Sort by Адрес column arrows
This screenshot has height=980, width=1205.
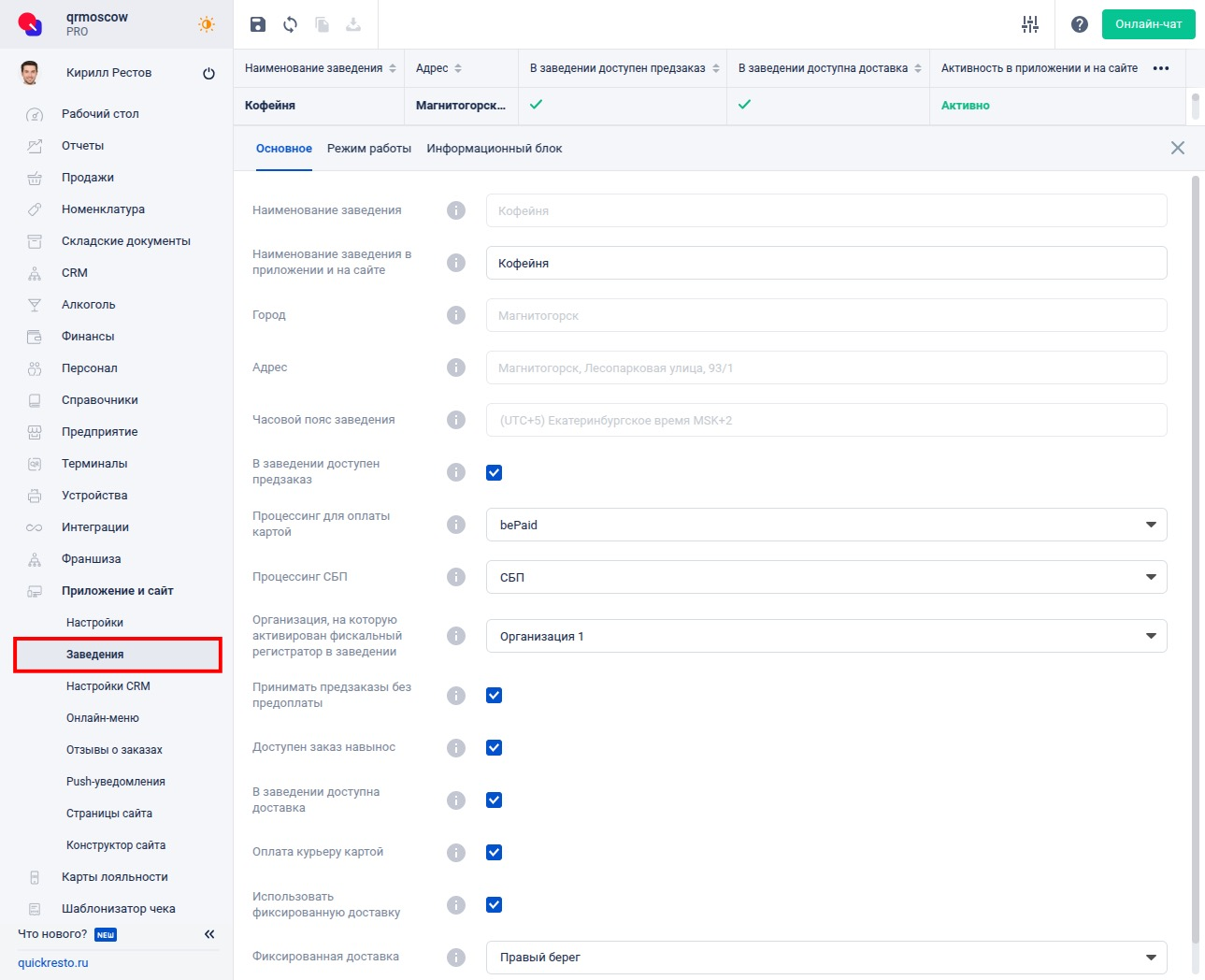coord(458,68)
